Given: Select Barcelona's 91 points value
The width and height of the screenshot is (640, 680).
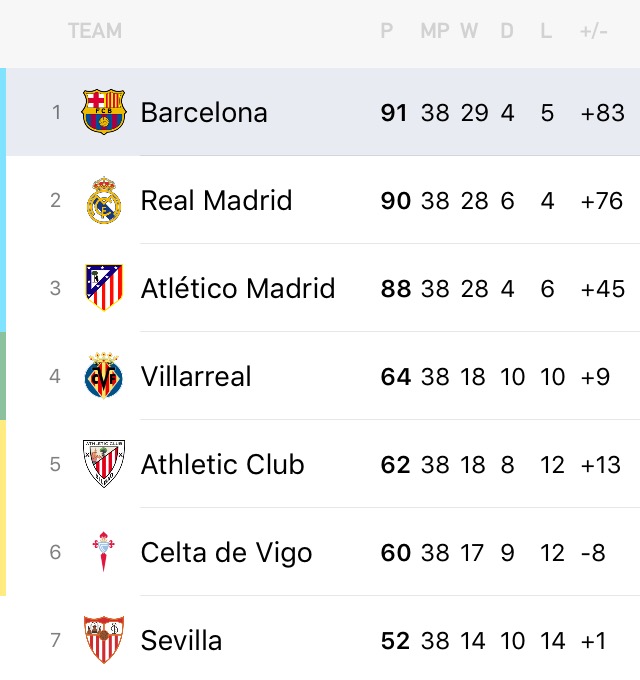Looking at the screenshot, I should pos(394,113).
